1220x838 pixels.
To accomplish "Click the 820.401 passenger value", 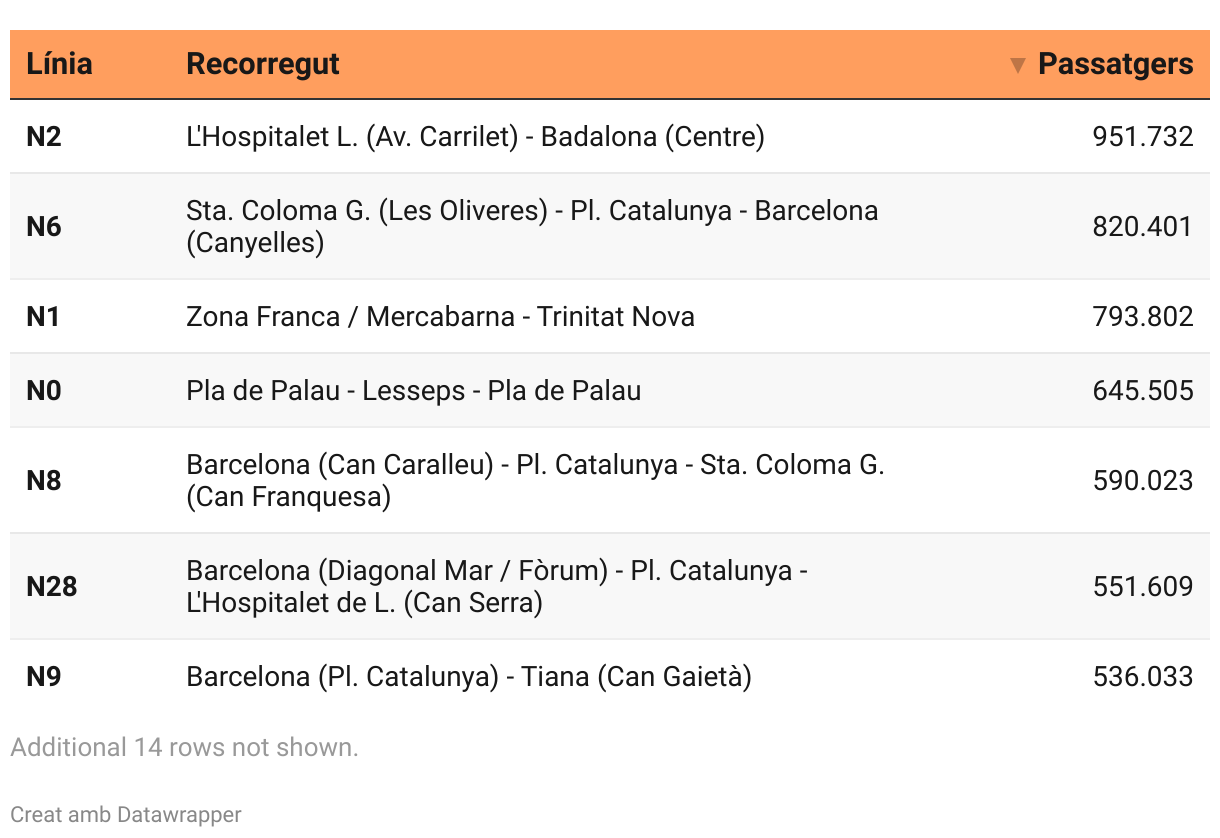I will [1143, 226].
